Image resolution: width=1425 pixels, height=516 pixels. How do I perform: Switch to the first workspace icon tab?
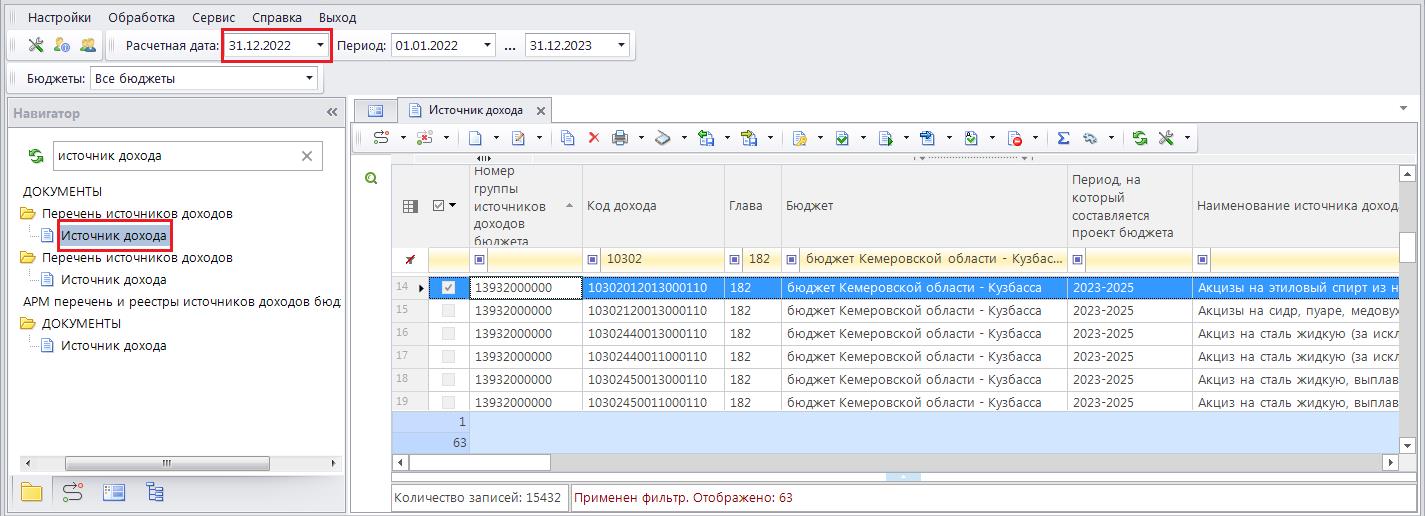point(376,110)
